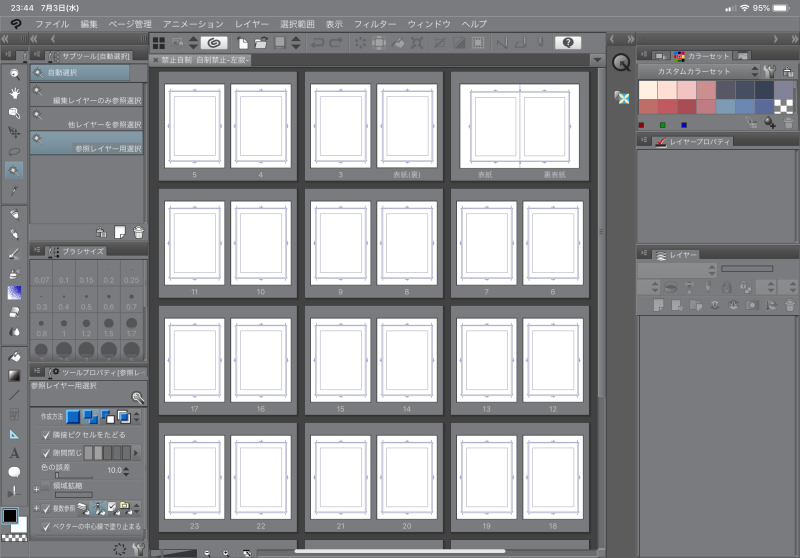
Task: Open canvas tab list dropdown arrow
Action: pyautogui.click(x=597, y=60)
